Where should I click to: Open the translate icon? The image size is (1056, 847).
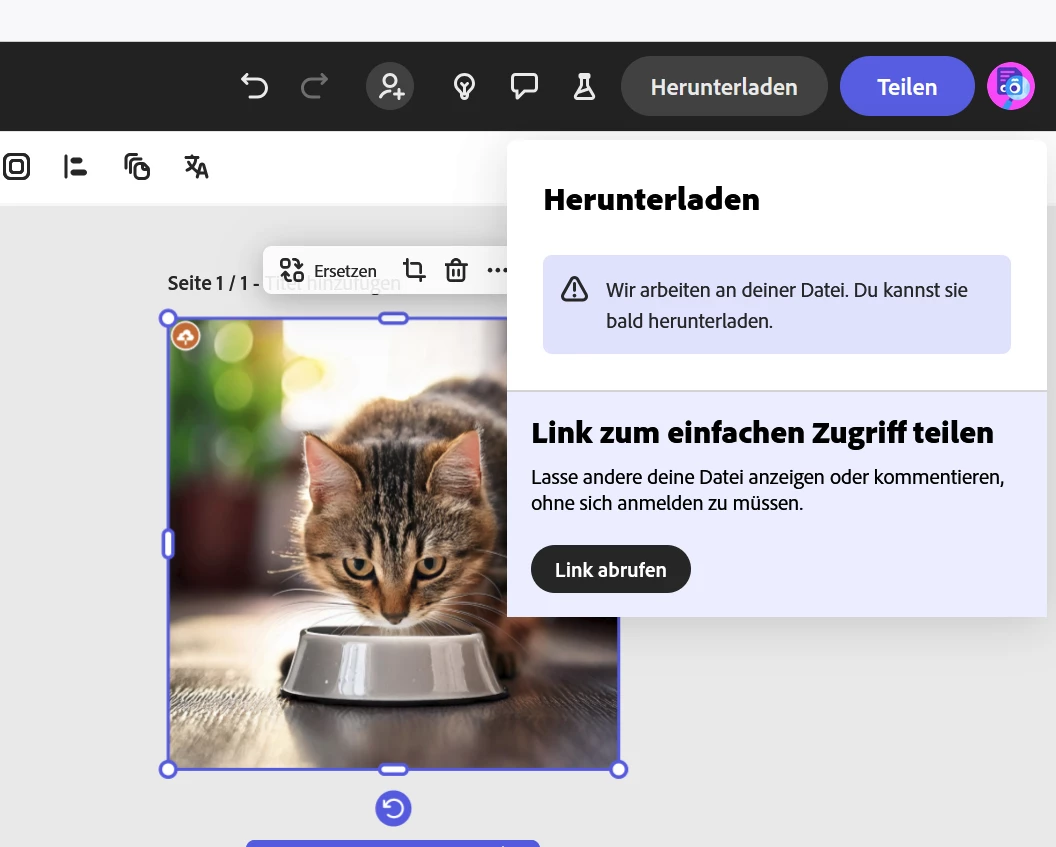(196, 167)
